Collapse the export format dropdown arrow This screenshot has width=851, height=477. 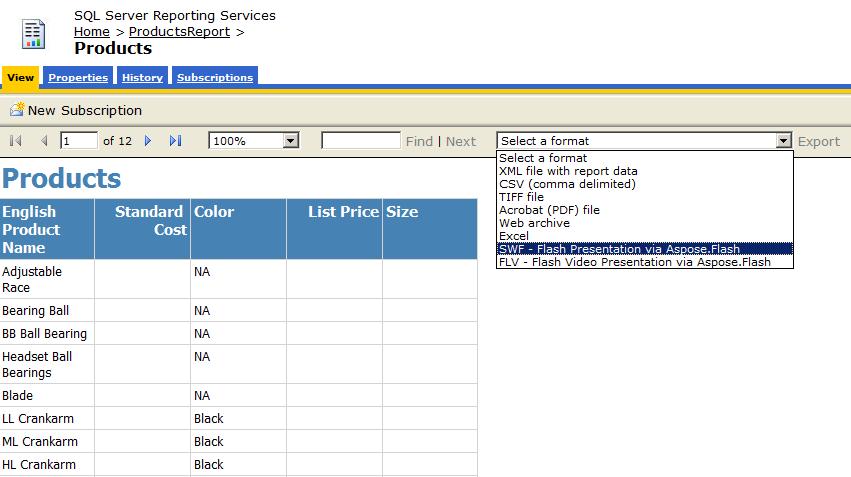[783, 141]
